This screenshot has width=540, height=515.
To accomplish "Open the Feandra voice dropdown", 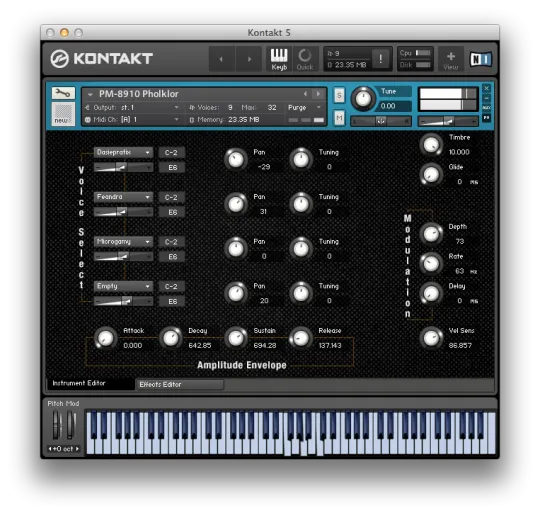I will 123,197.
